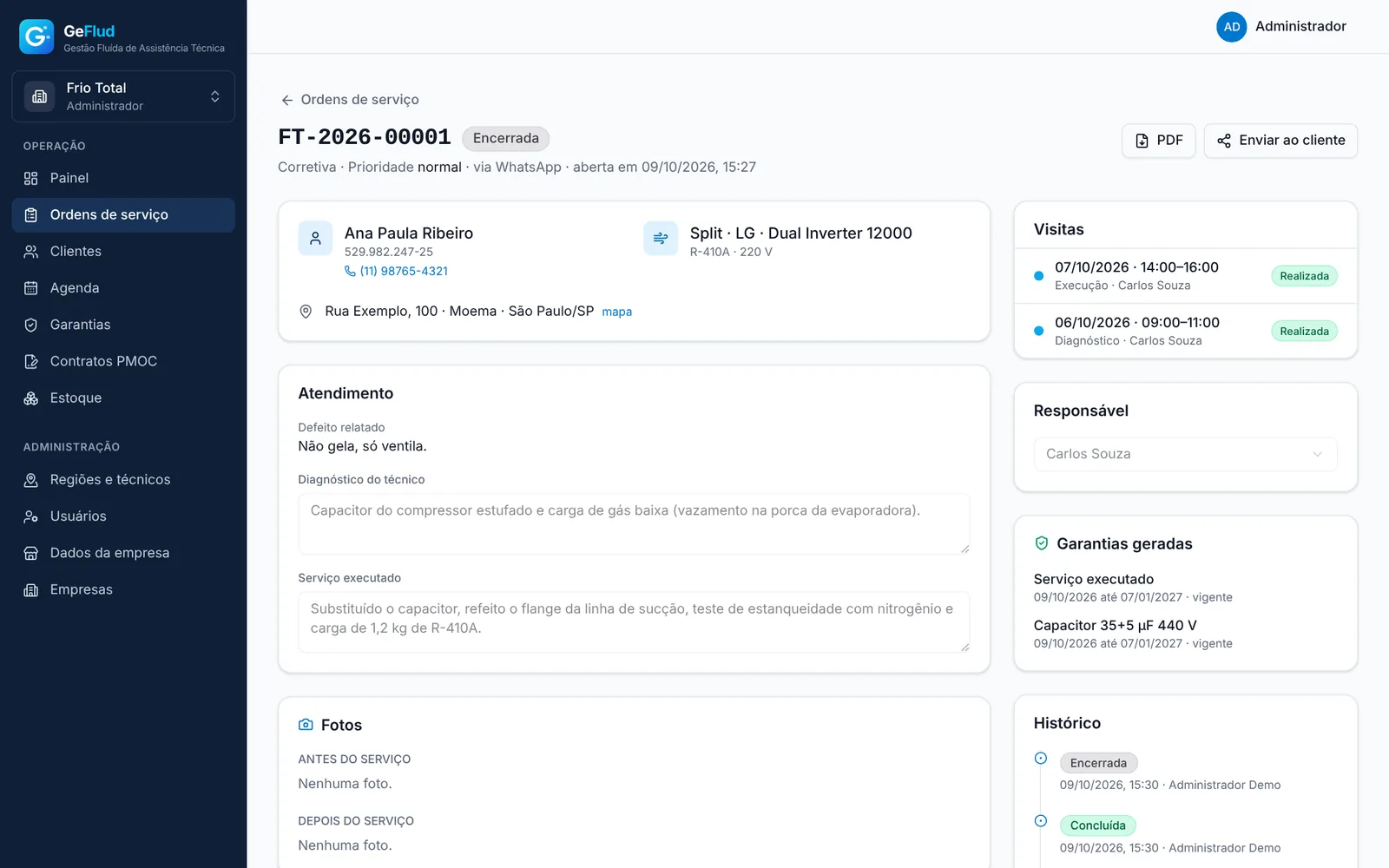
Task: Click the shield icon beside Garantias geradas
Action: [1042, 543]
